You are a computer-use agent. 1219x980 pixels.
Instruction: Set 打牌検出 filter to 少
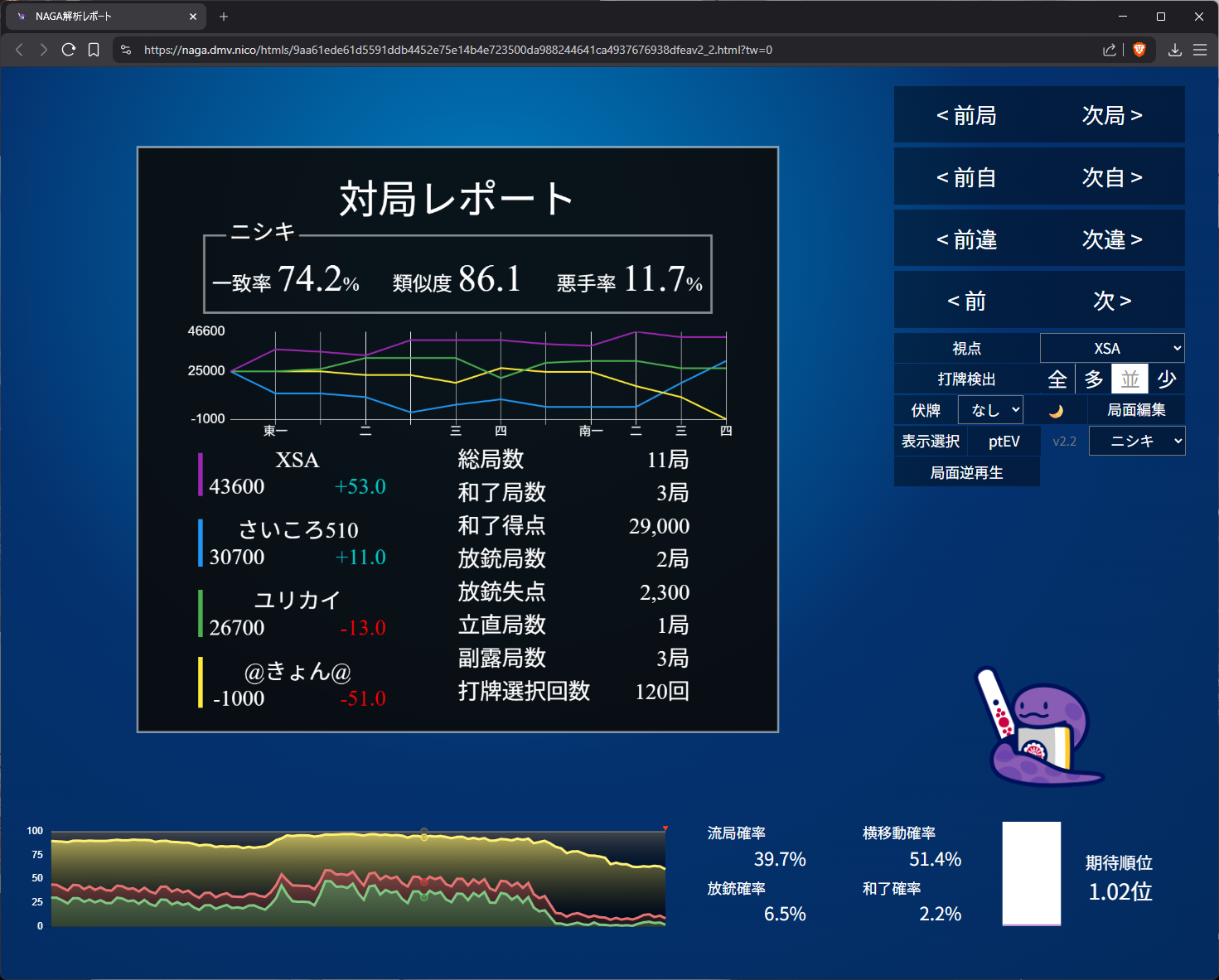click(1167, 379)
